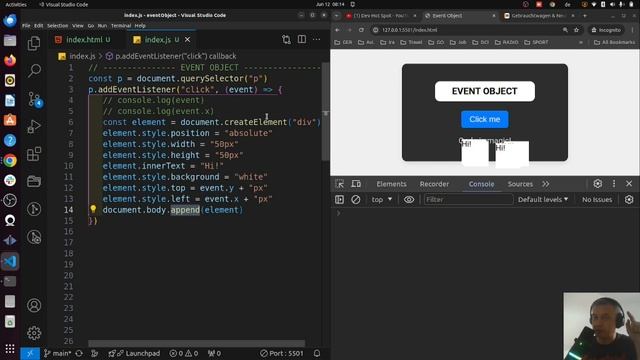Select the Console tab in DevTools

click(x=481, y=184)
